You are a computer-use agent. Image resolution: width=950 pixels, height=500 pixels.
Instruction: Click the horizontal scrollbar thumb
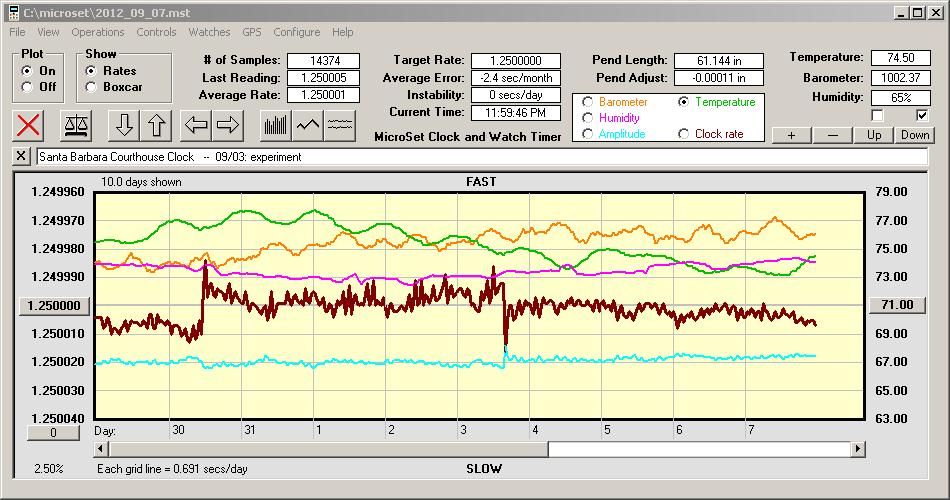pos(328,449)
